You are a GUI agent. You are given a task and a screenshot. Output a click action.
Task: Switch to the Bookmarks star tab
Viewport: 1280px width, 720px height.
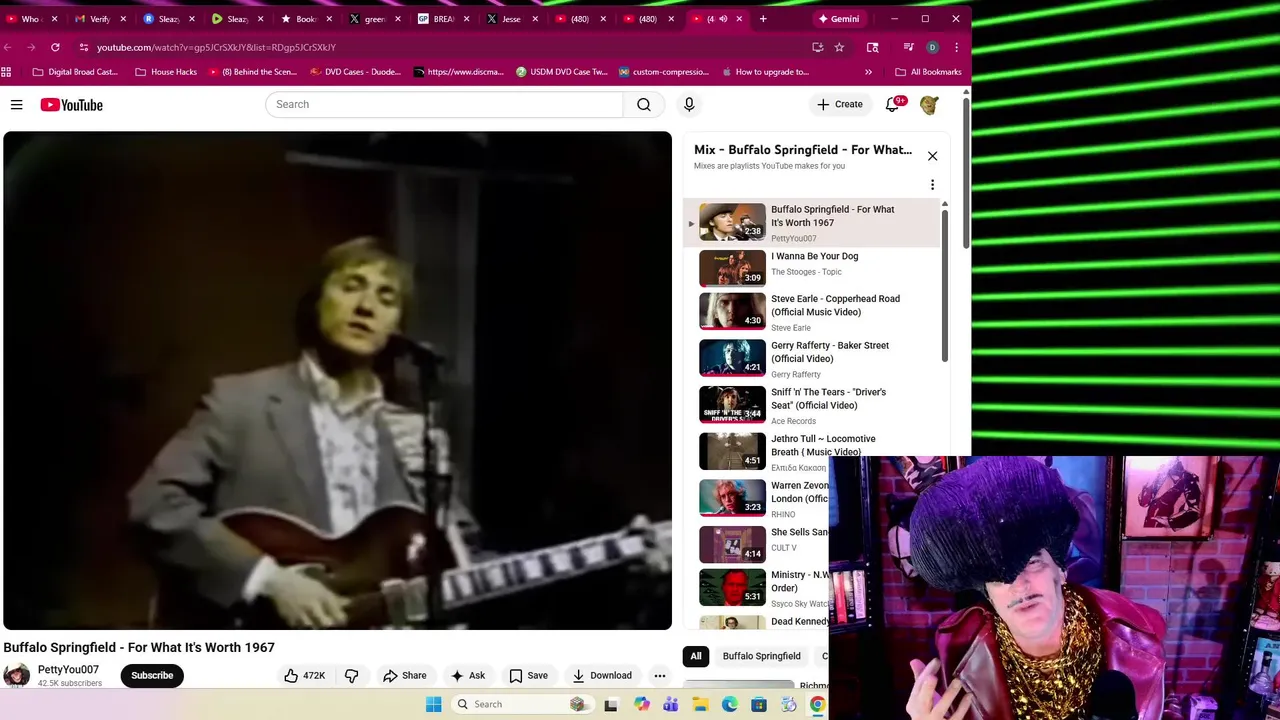tap(304, 19)
